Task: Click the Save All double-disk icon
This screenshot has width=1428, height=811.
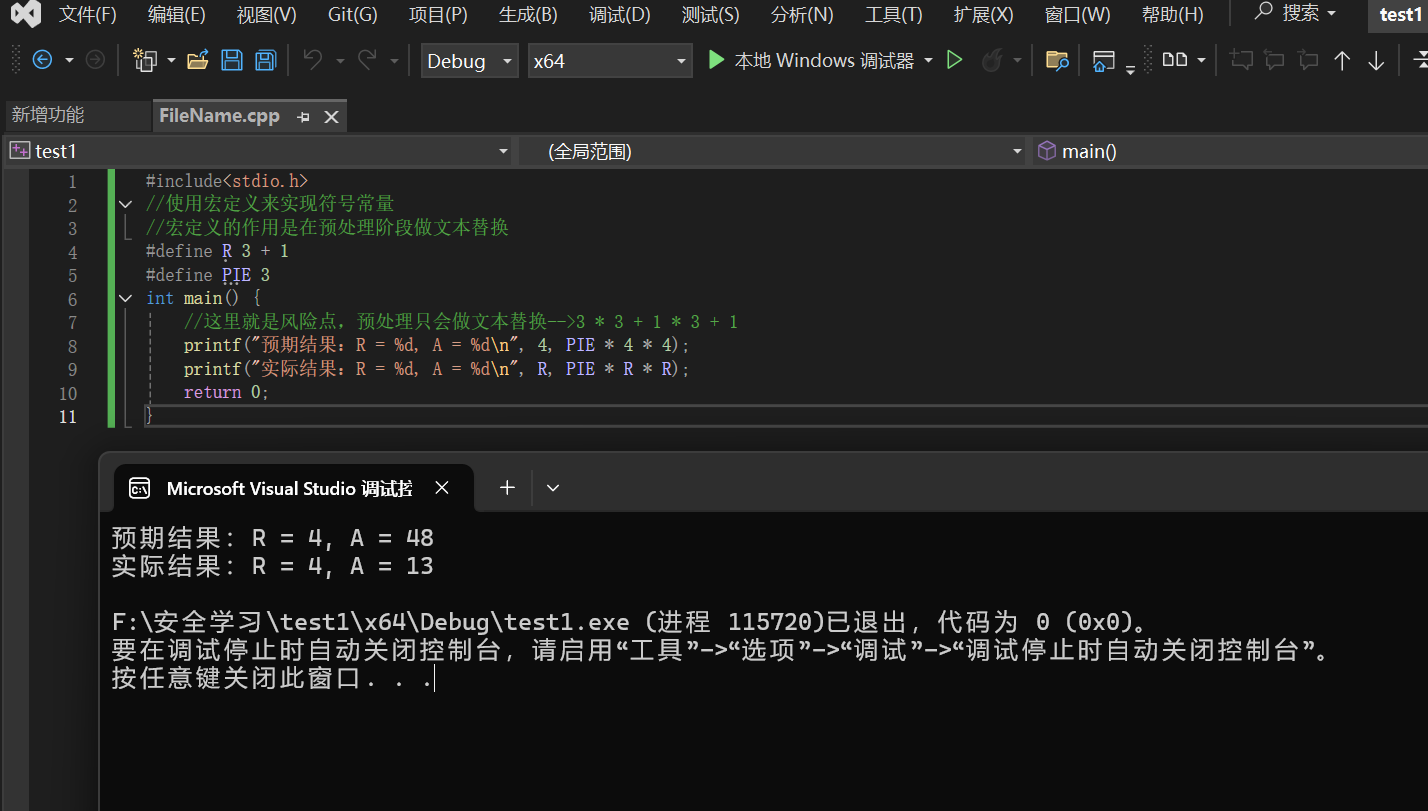Action: (265, 60)
